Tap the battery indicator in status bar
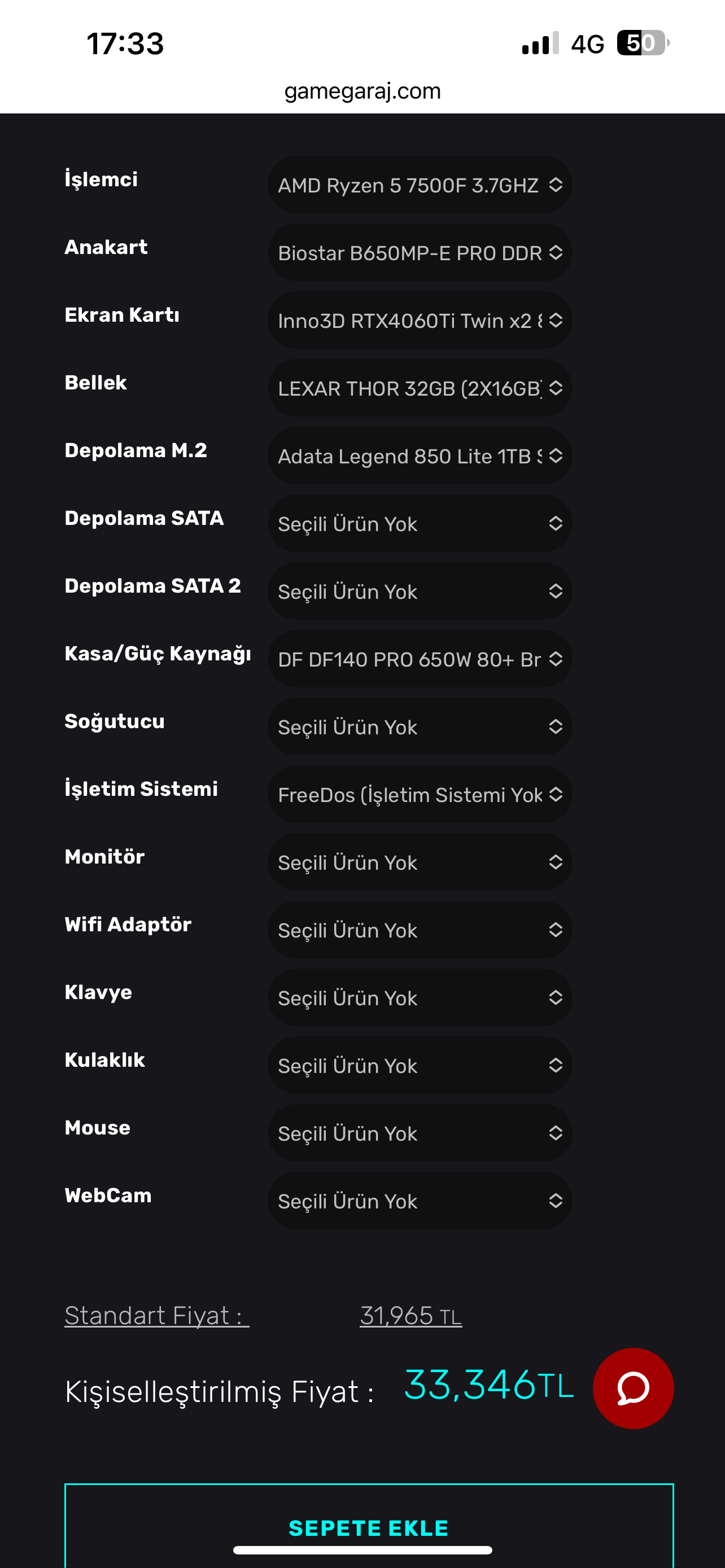The height and width of the screenshot is (1568, 725). tap(642, 43)
